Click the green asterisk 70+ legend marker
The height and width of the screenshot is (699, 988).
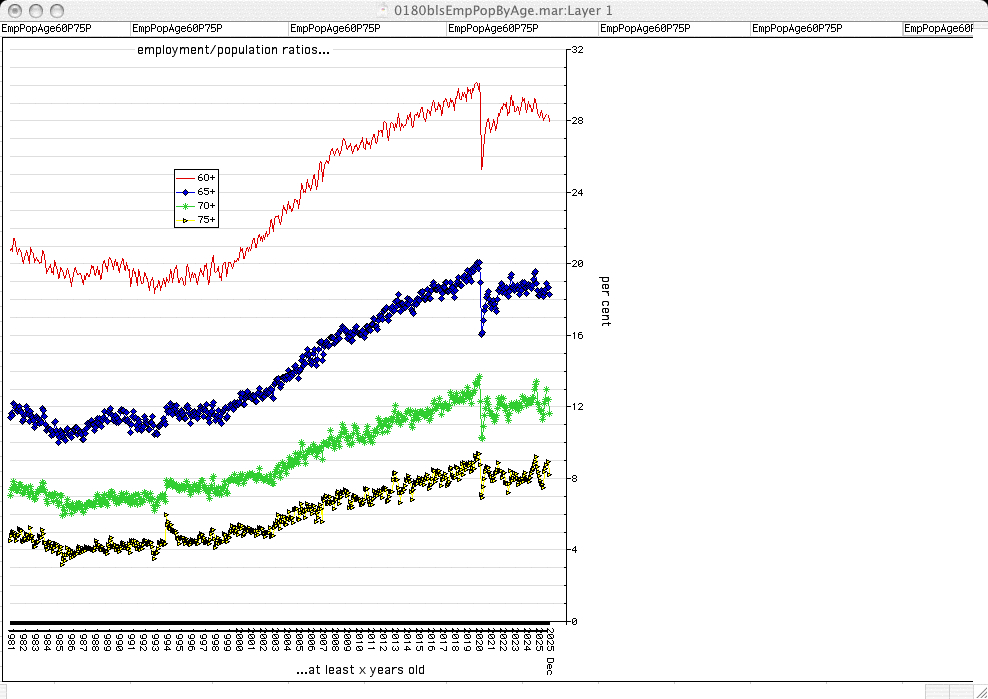[185, 205]
